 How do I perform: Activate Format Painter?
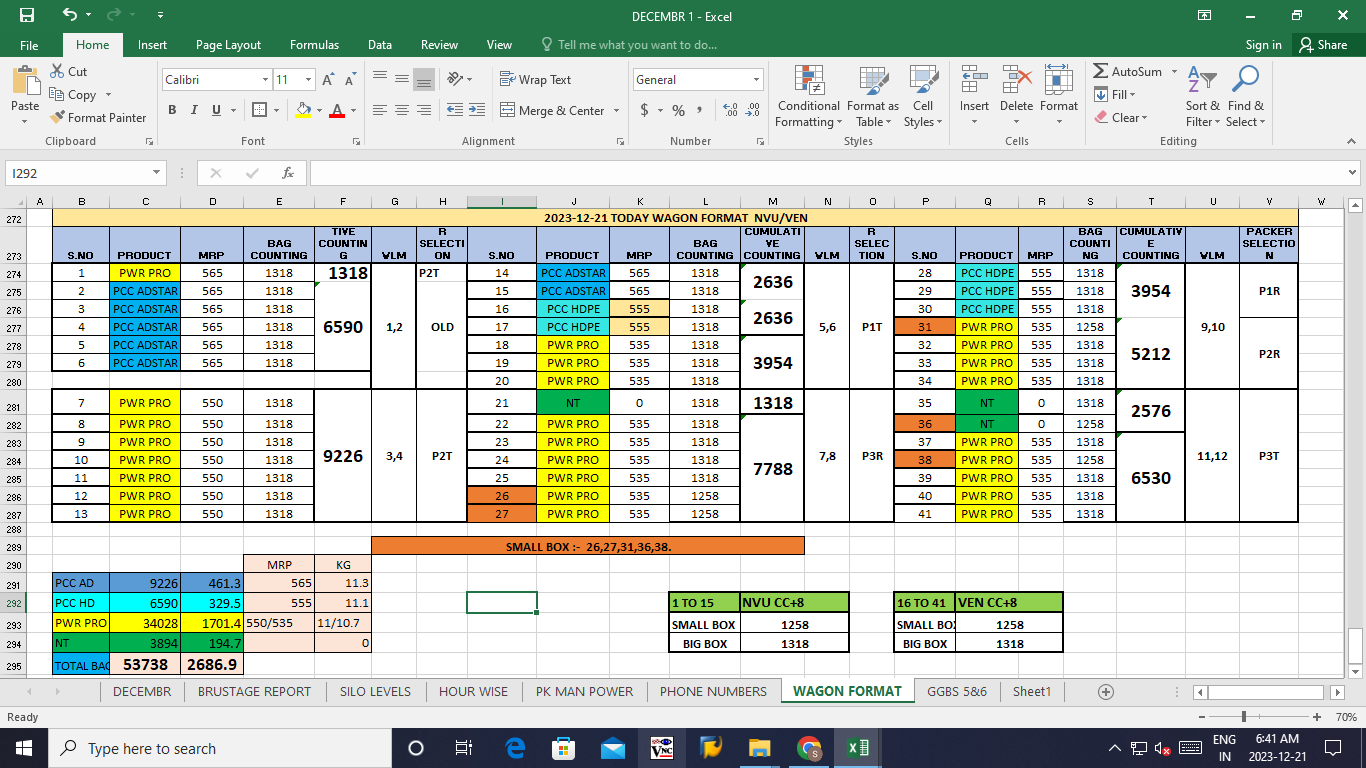pos(99,118)
